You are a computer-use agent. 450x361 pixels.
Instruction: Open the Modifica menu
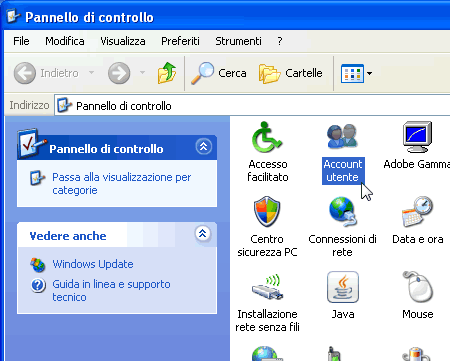65,41
